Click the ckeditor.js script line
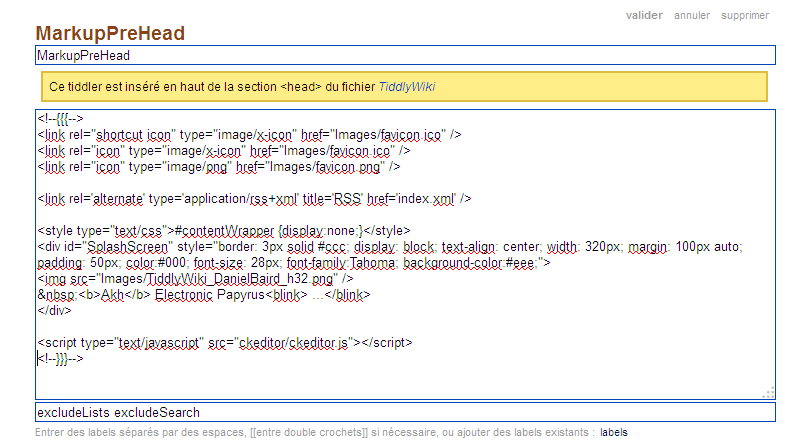The image size is (798, 444). pos(224,343)
